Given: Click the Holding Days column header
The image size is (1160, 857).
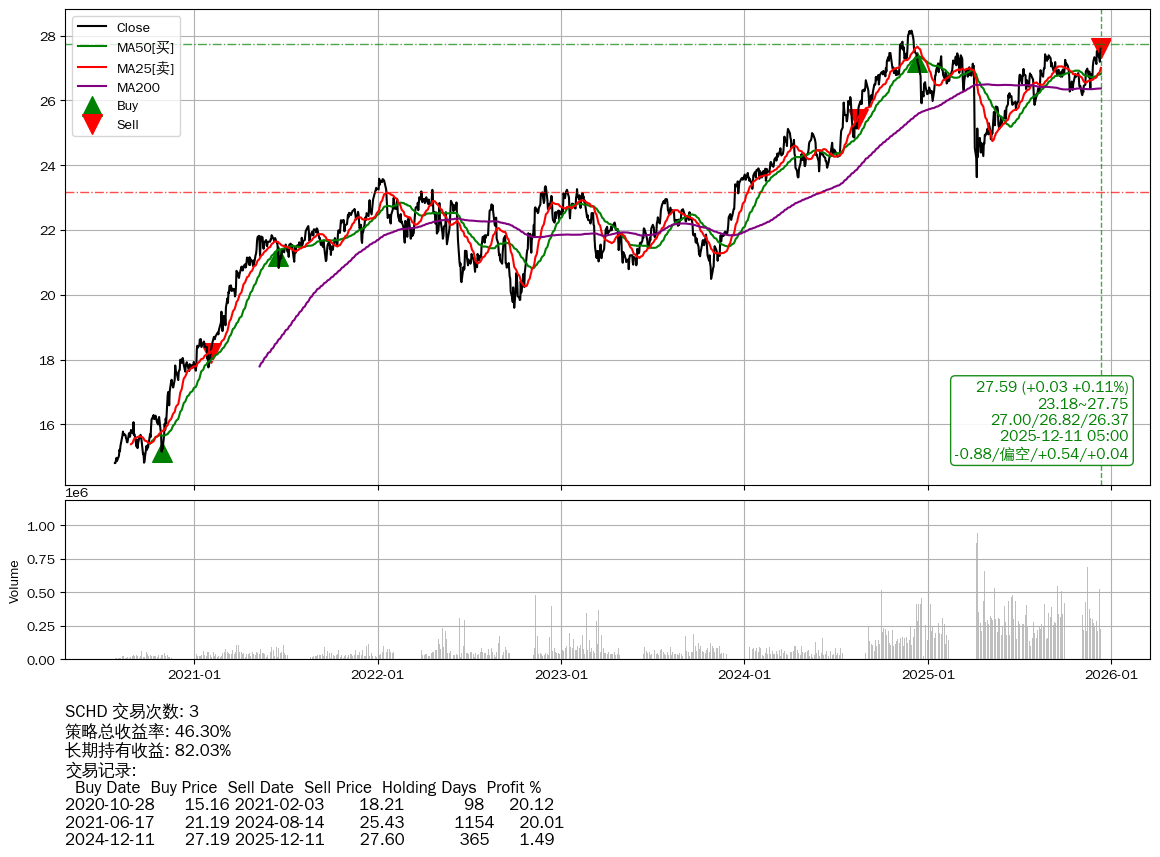Looking at the screenshot, I should (x=429, y=788).
